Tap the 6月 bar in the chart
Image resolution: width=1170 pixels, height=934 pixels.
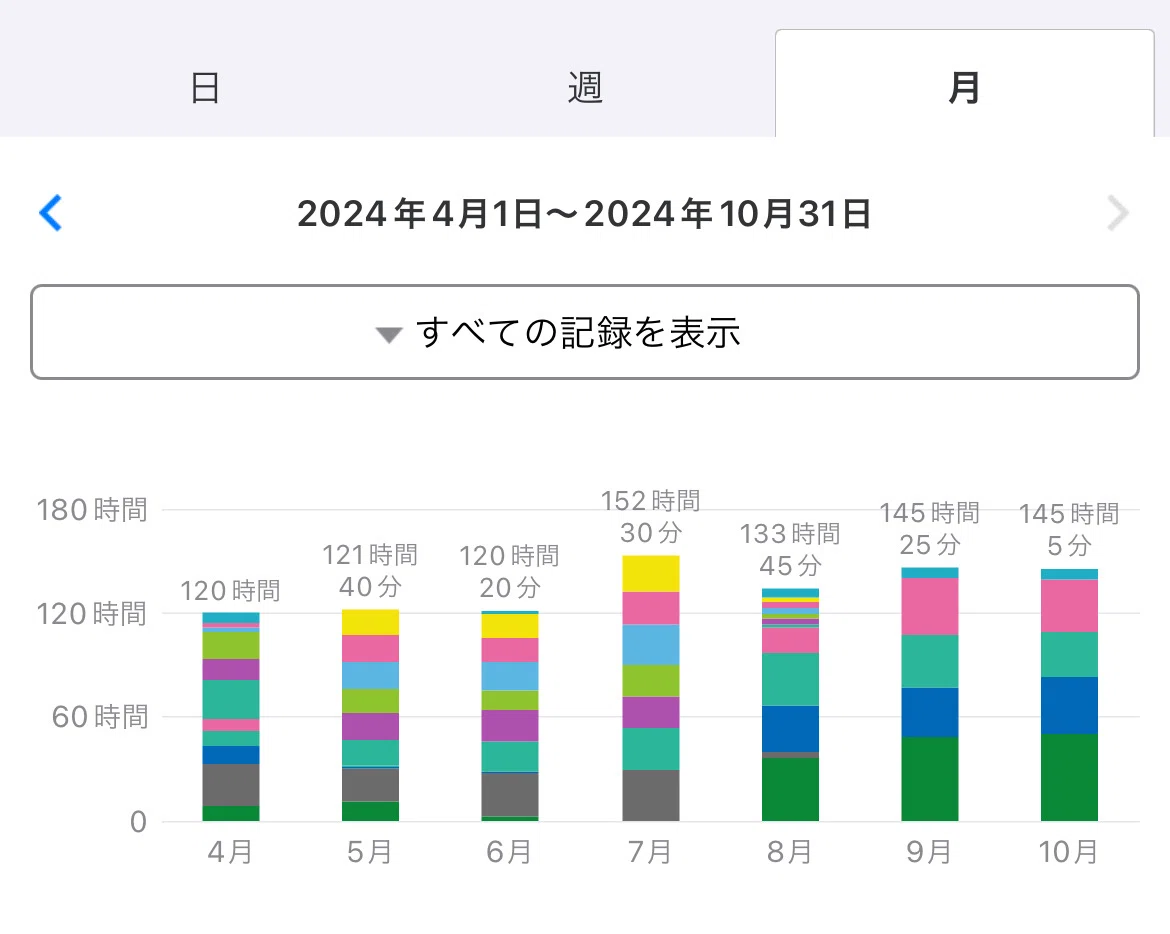[510, 716]
